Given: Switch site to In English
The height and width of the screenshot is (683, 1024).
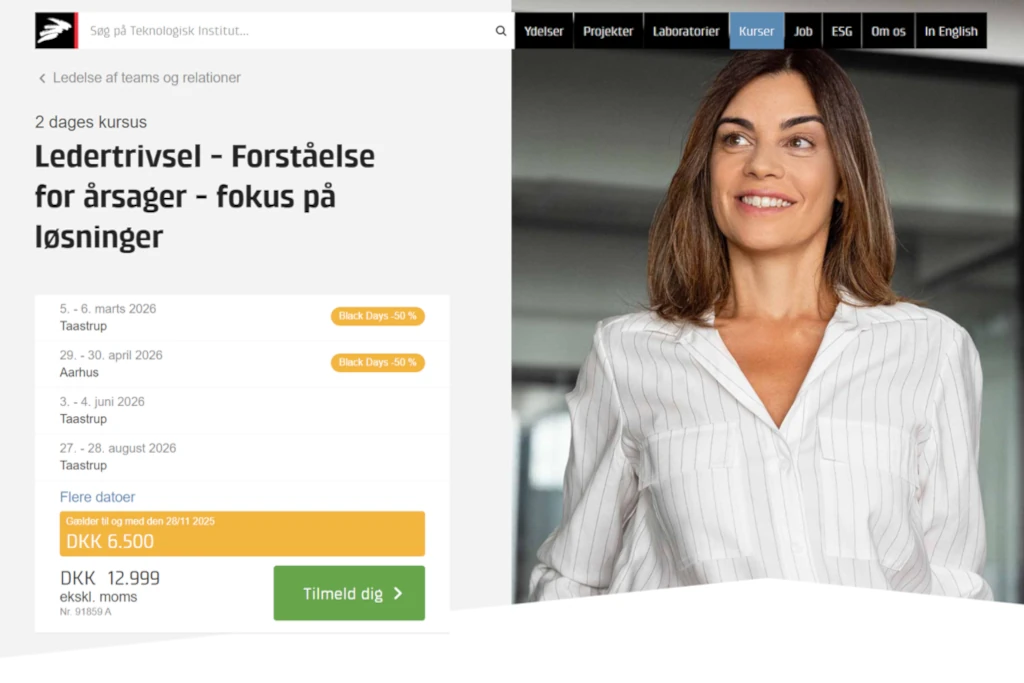Looking at the screenshot, I should 951,31.
